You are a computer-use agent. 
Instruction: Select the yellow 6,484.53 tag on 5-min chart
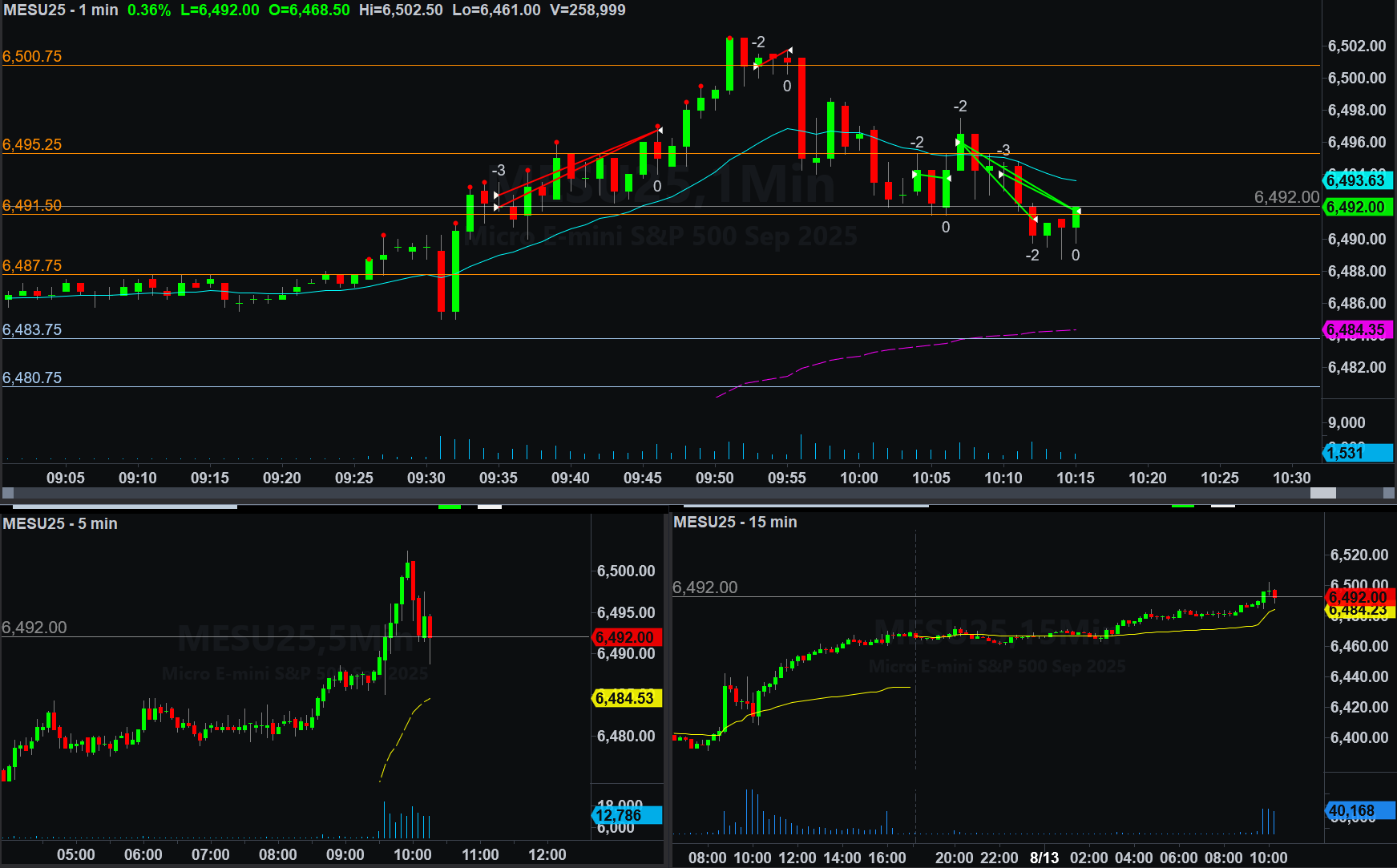pos(626,698)
